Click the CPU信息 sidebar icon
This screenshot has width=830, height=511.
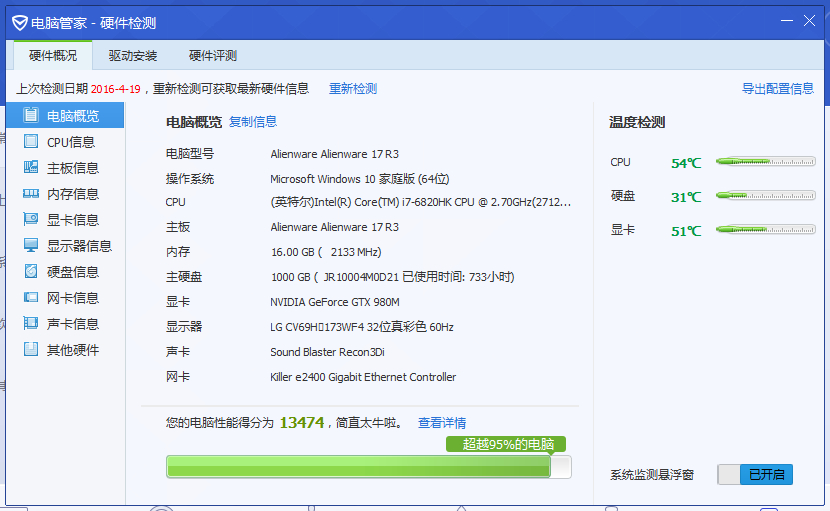pyautogui.click(x=31, y=141)
